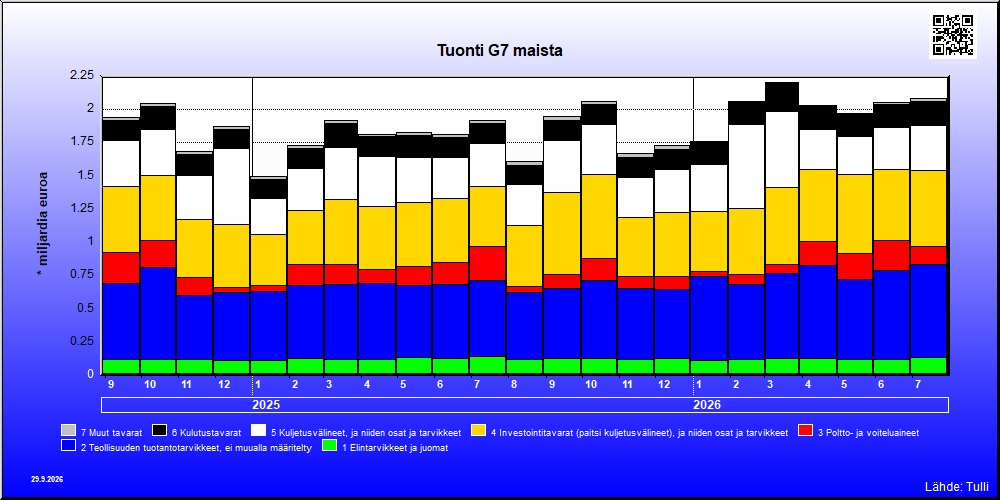Click legend text '2 Teollisuuden tuotantotarvikkeet, ei muualla määritelty'
The image size is (1000, 500).
(x=196, y=448)
